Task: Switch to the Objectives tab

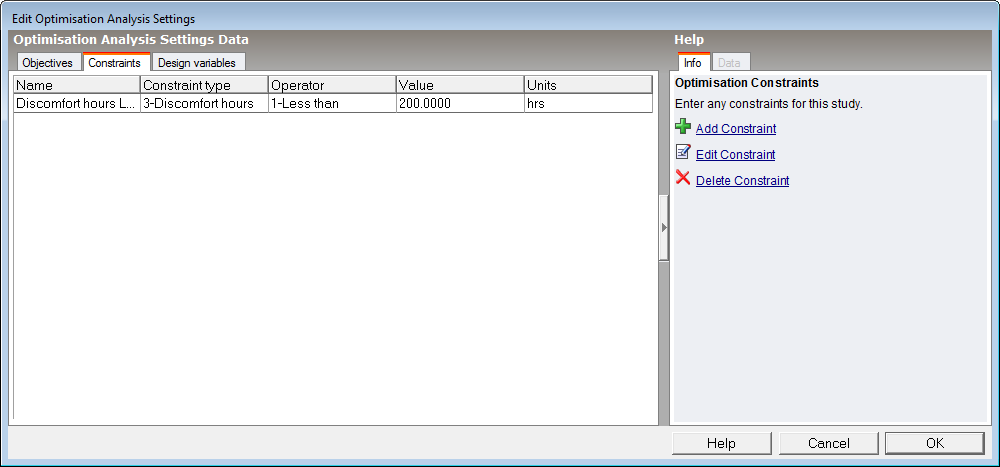Action: 47,63
